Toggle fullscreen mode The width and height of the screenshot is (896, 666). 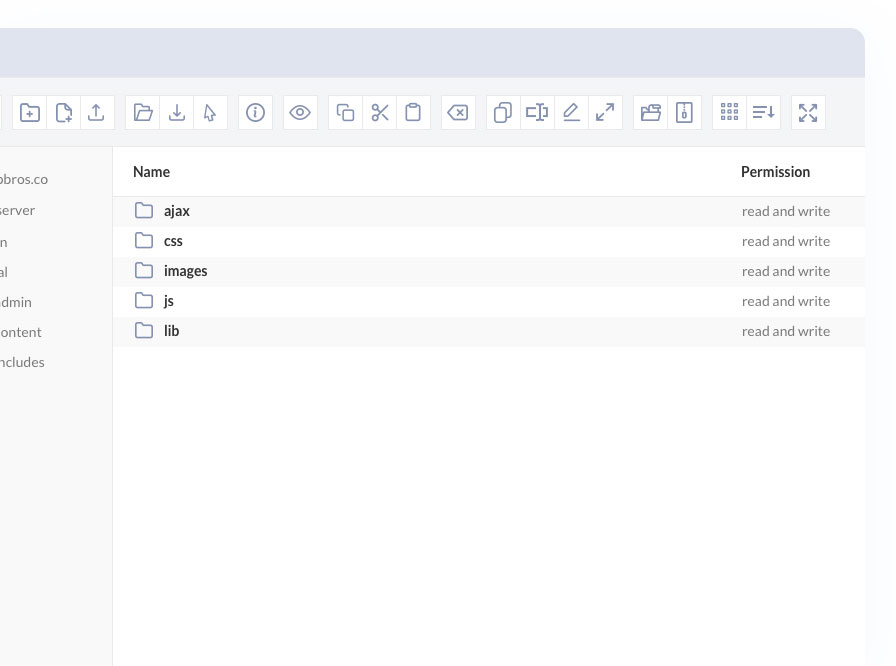click(808, 112)
